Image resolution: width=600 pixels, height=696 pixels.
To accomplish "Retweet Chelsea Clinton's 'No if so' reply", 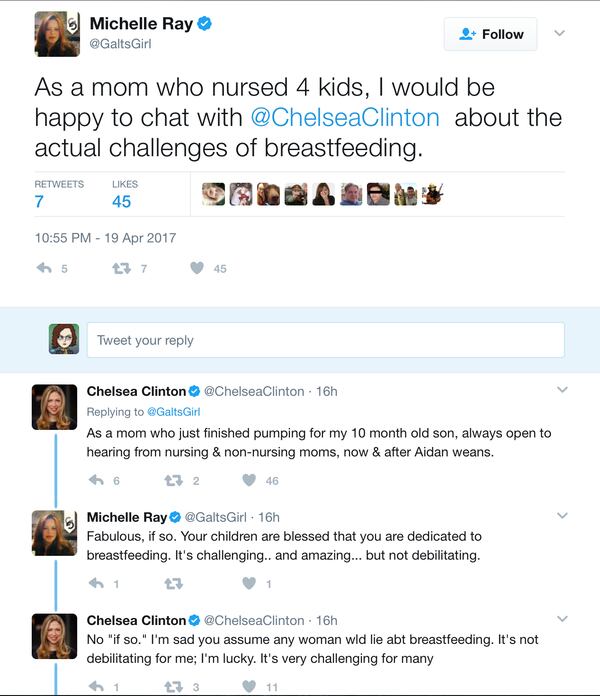I will pos(173,686).
